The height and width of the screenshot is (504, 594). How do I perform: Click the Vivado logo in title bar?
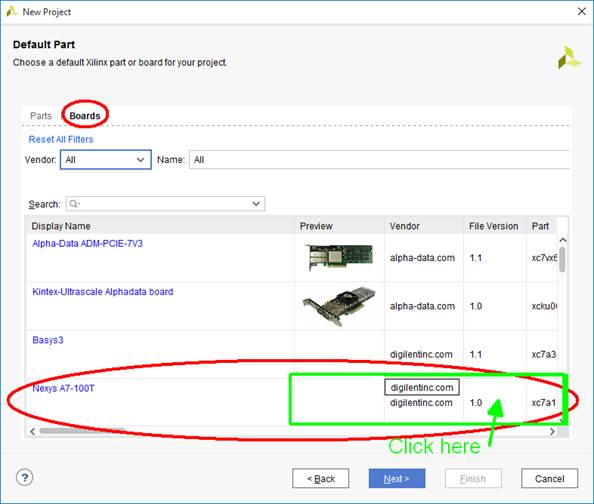click(x=12, y=12)
